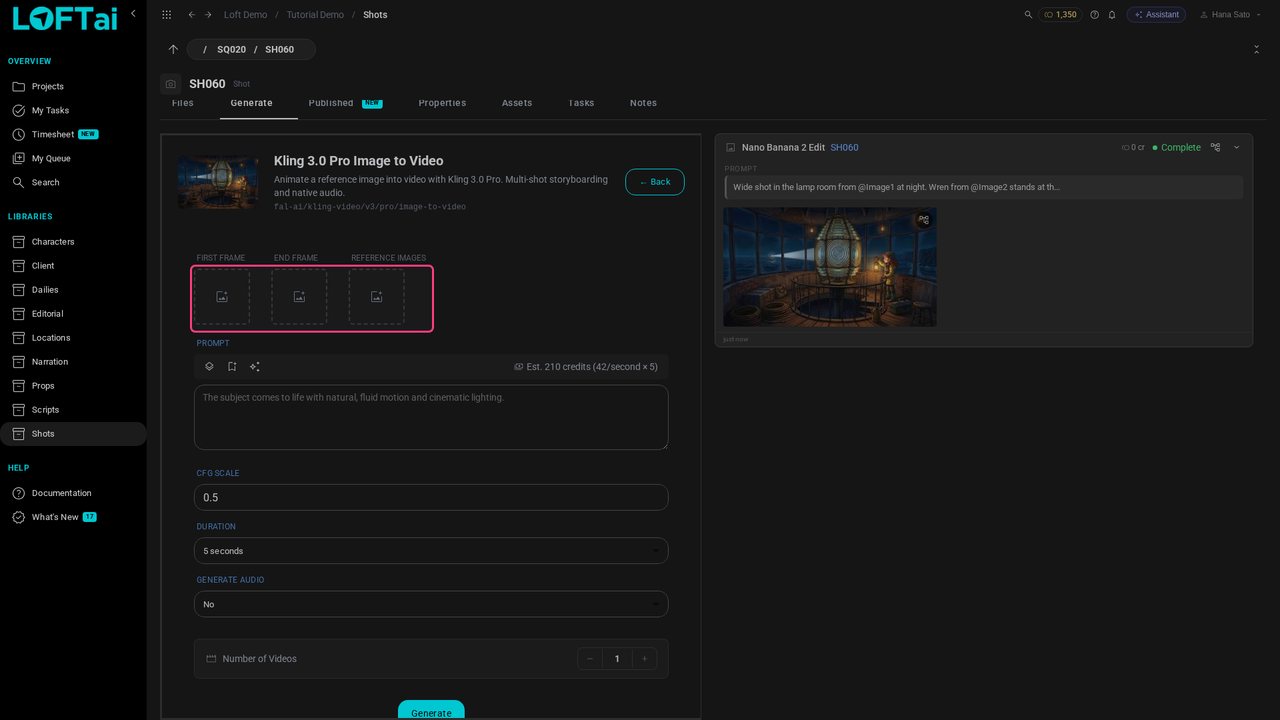Open search via top bar magnifier
This screenshot has height=720, width=1280.
[x=1028, y=15]
